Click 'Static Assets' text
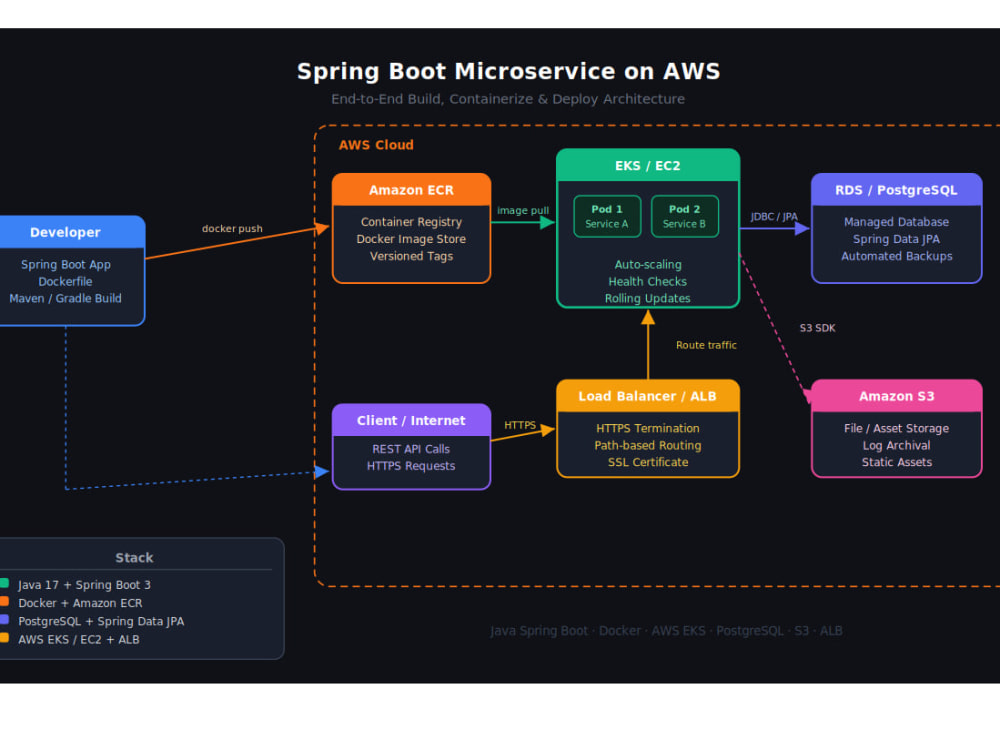Viewport: 1000px width, 750px height. tap(897, 462)
